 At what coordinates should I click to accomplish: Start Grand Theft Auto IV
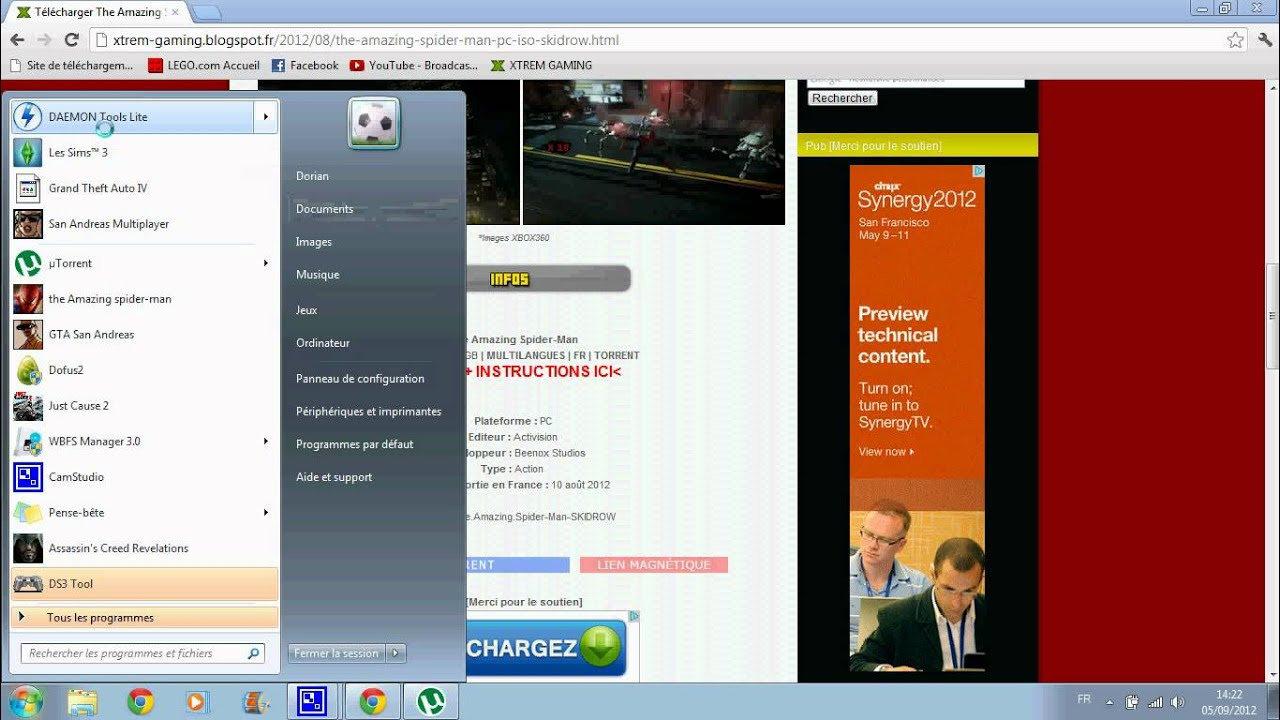(144, 188)
